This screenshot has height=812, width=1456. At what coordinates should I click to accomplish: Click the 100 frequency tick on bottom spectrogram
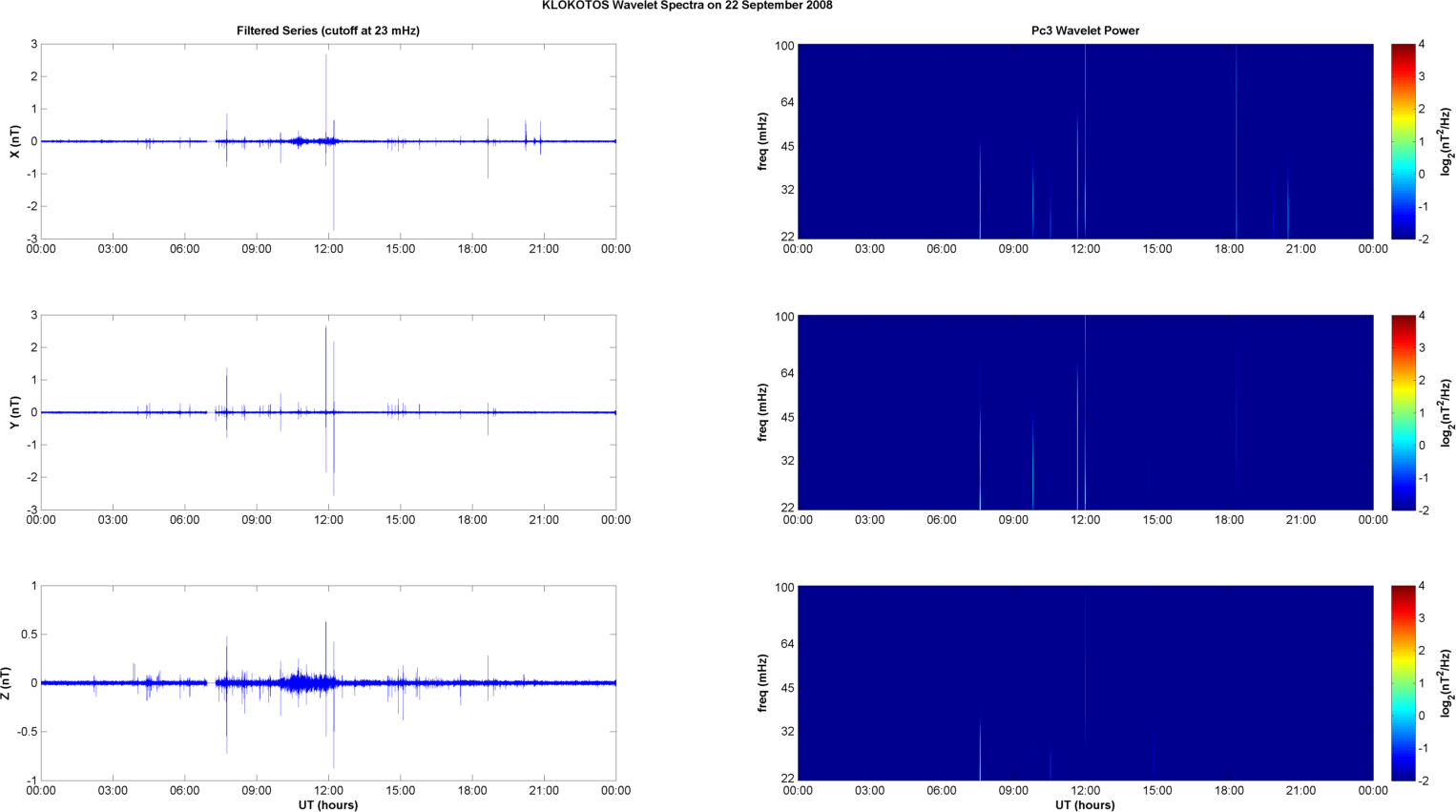pos(784,588)
